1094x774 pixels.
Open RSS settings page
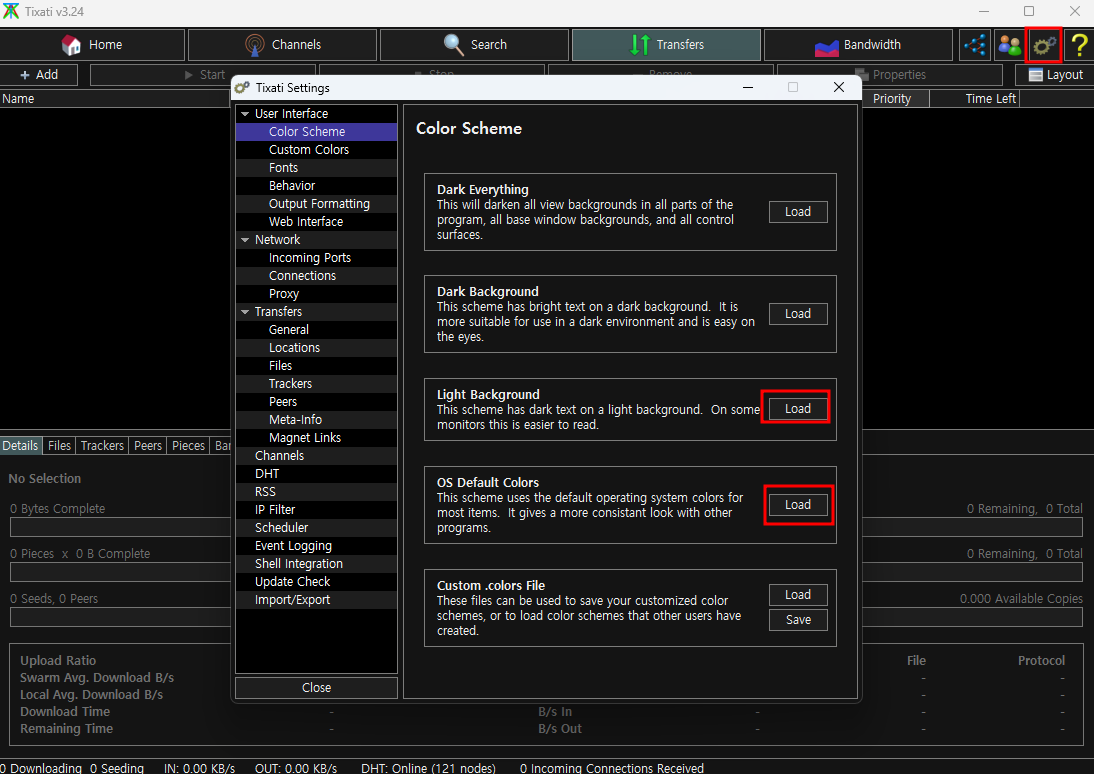316,491
